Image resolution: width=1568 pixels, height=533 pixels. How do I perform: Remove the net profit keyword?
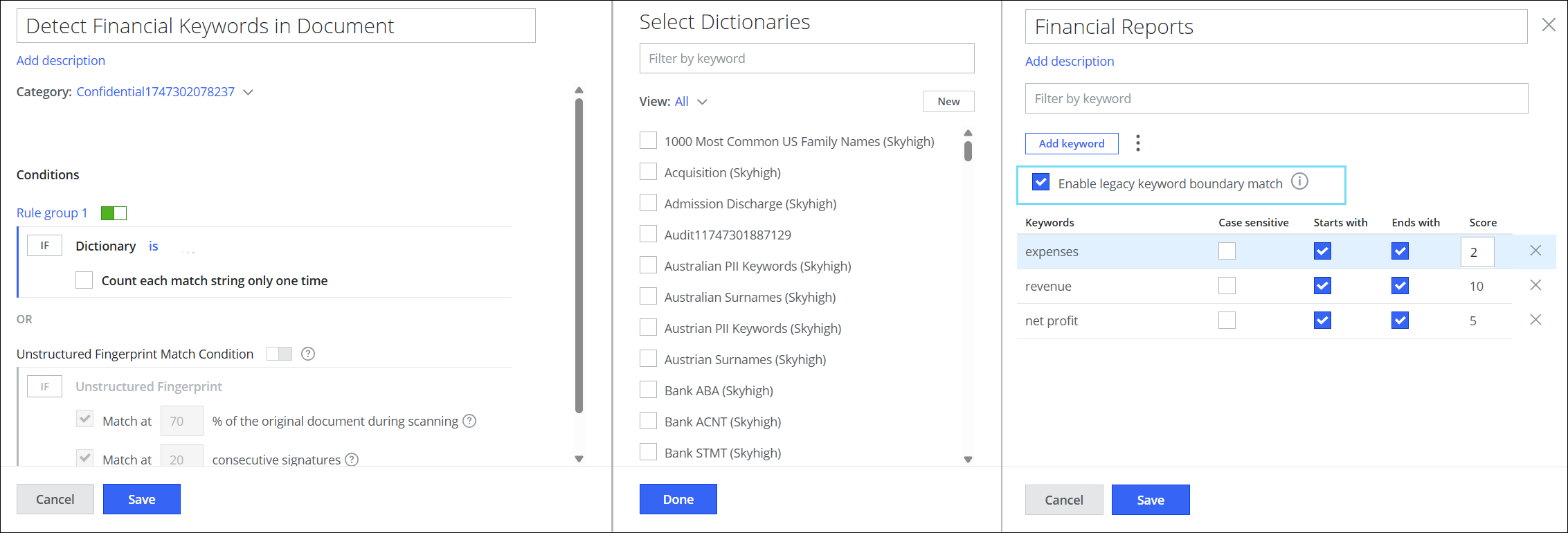[1535, 320]
